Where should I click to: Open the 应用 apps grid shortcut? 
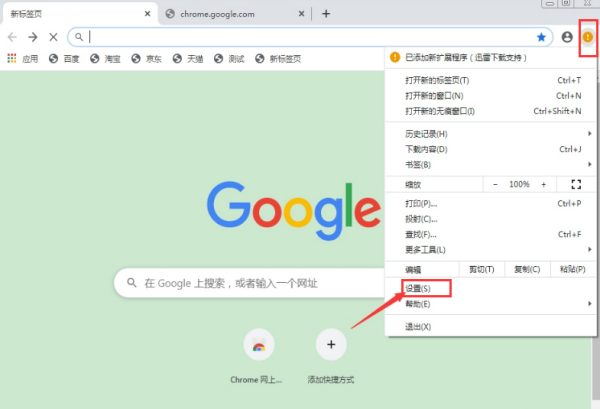pos(23,59)
